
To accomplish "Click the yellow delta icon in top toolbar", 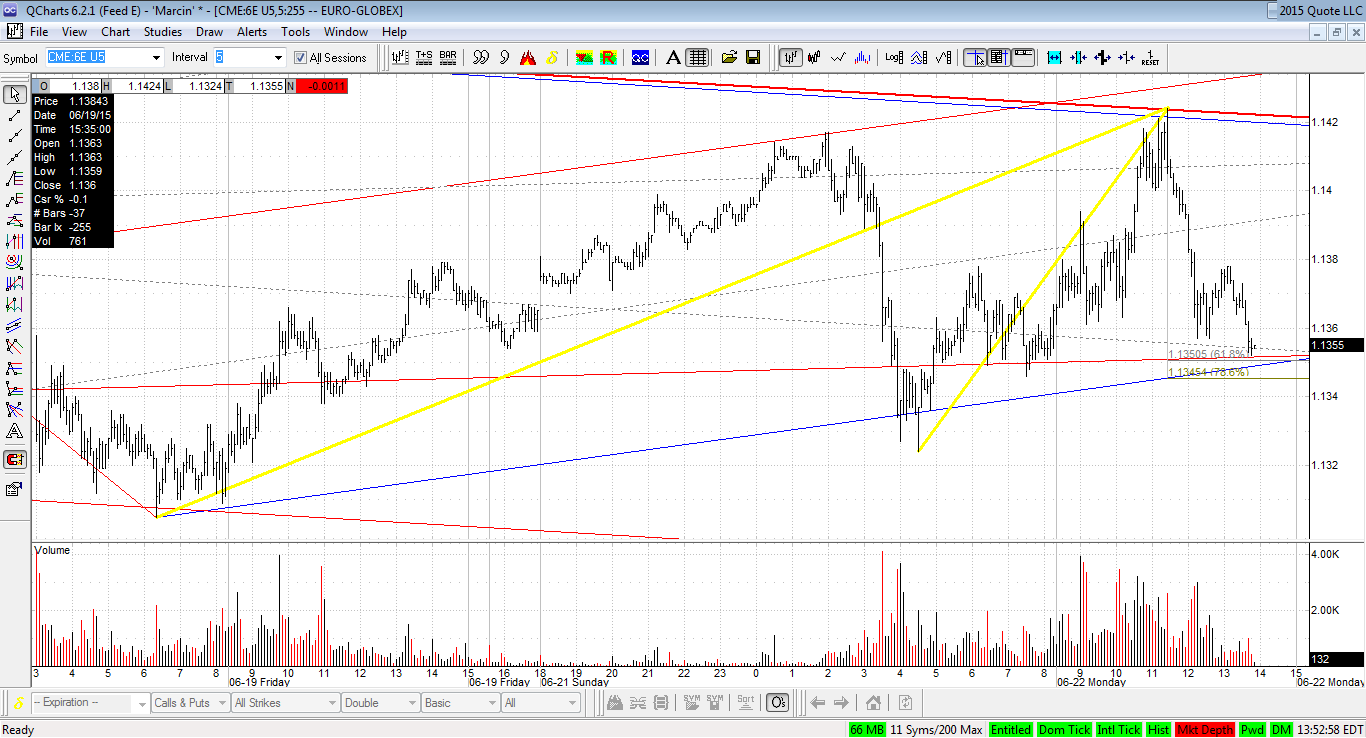I will click(553, 58).
